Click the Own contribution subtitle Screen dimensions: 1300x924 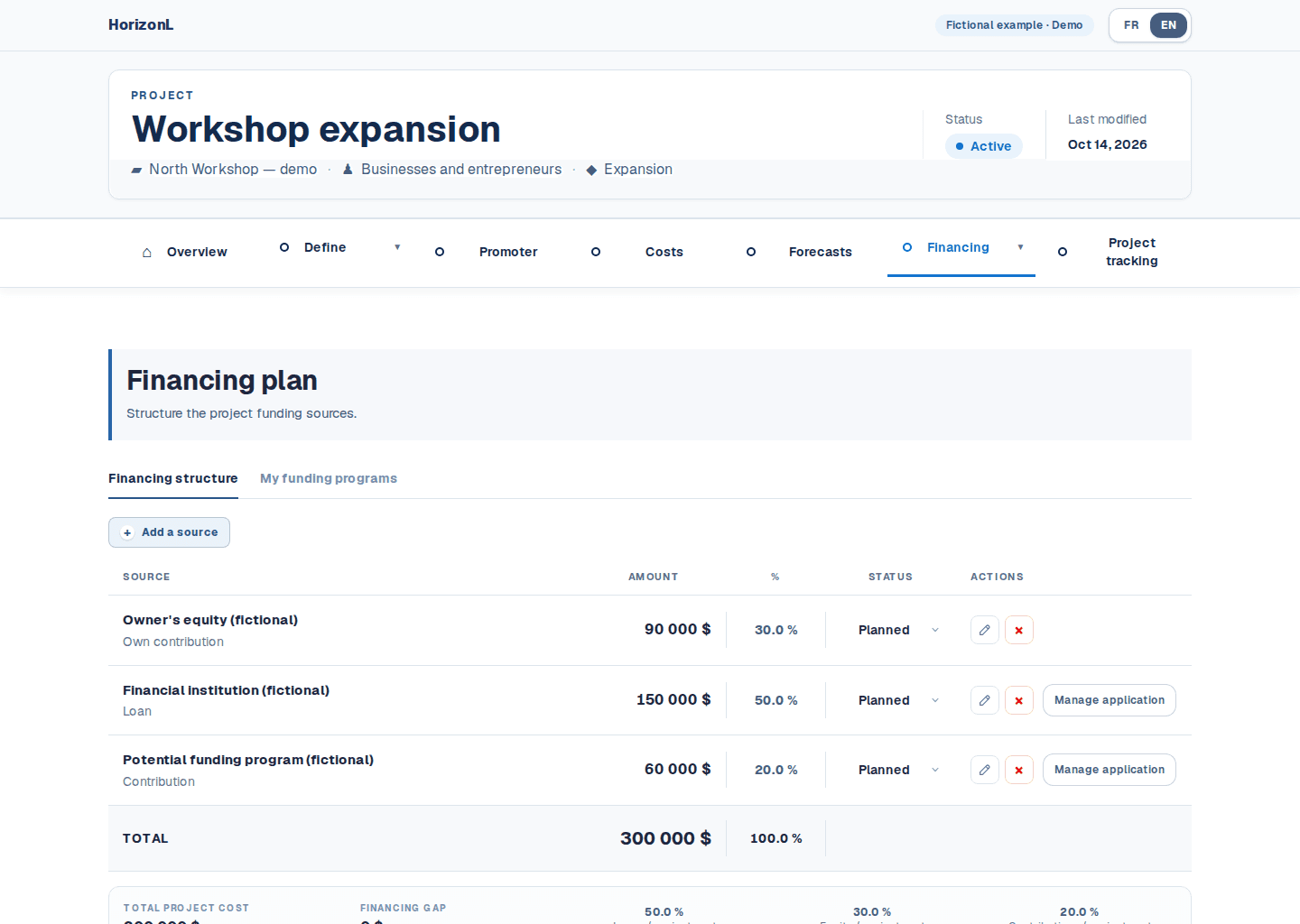[173, 642]
